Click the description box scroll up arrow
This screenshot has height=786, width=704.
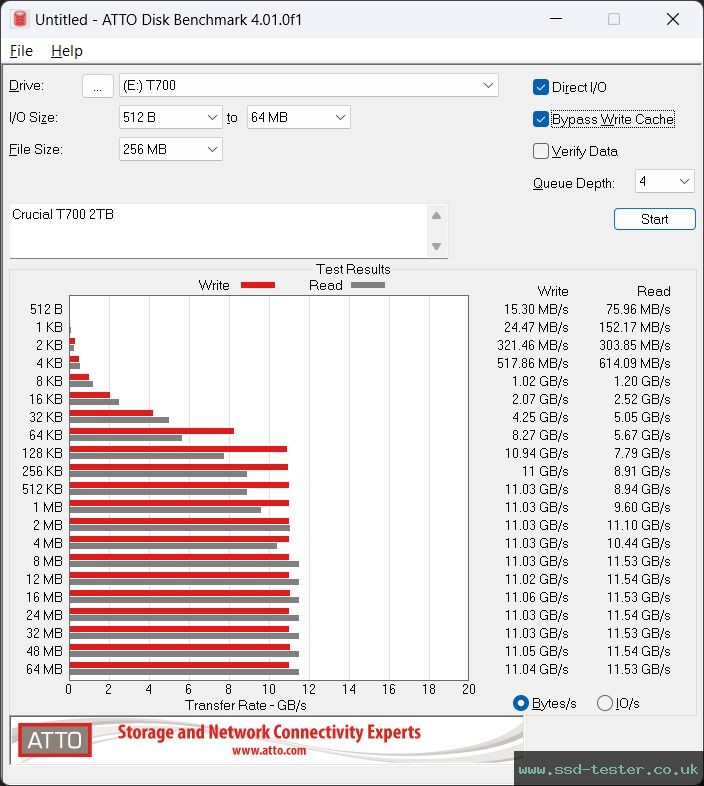pyautogui.click(x=436, y=216)
